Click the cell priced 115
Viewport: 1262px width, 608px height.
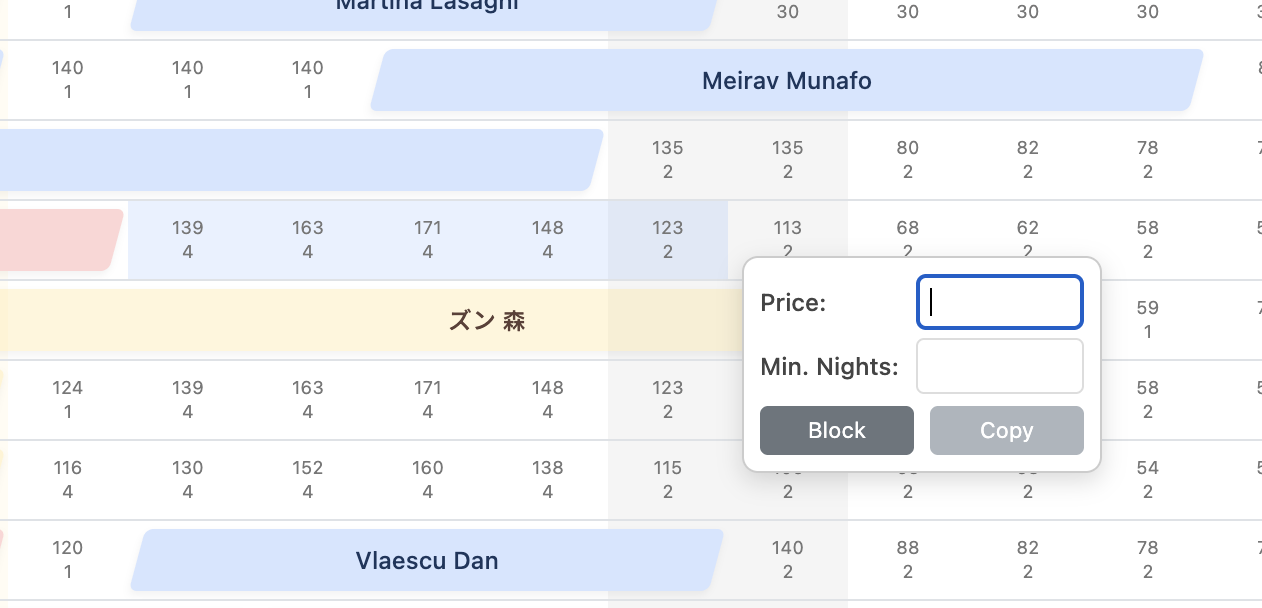click(667, 479)
